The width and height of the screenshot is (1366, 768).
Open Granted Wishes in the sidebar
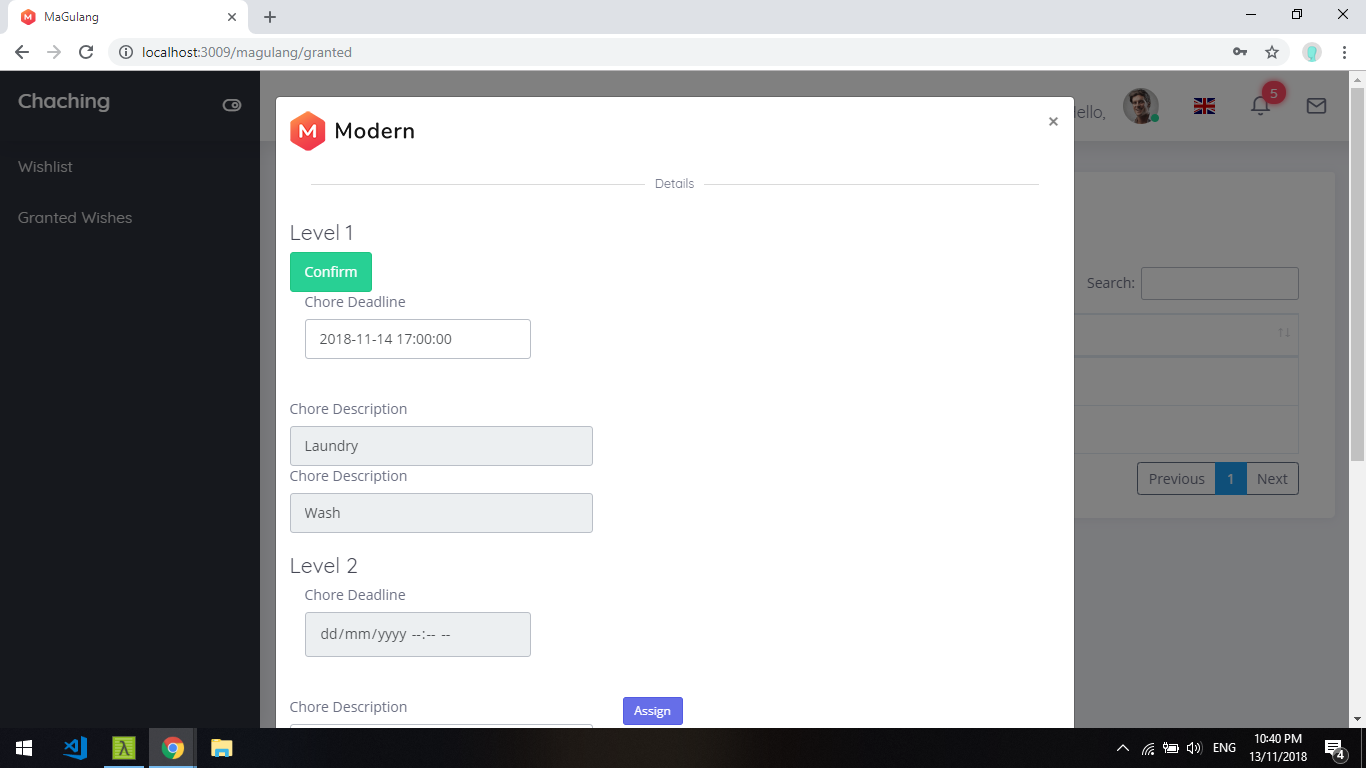[x=75, y=218]
